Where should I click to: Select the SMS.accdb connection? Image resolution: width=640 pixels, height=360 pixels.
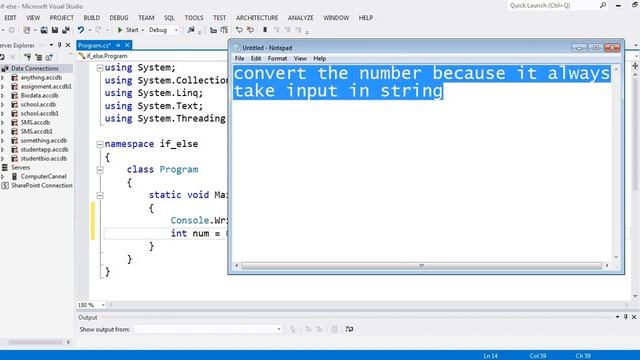pos(35,122)
